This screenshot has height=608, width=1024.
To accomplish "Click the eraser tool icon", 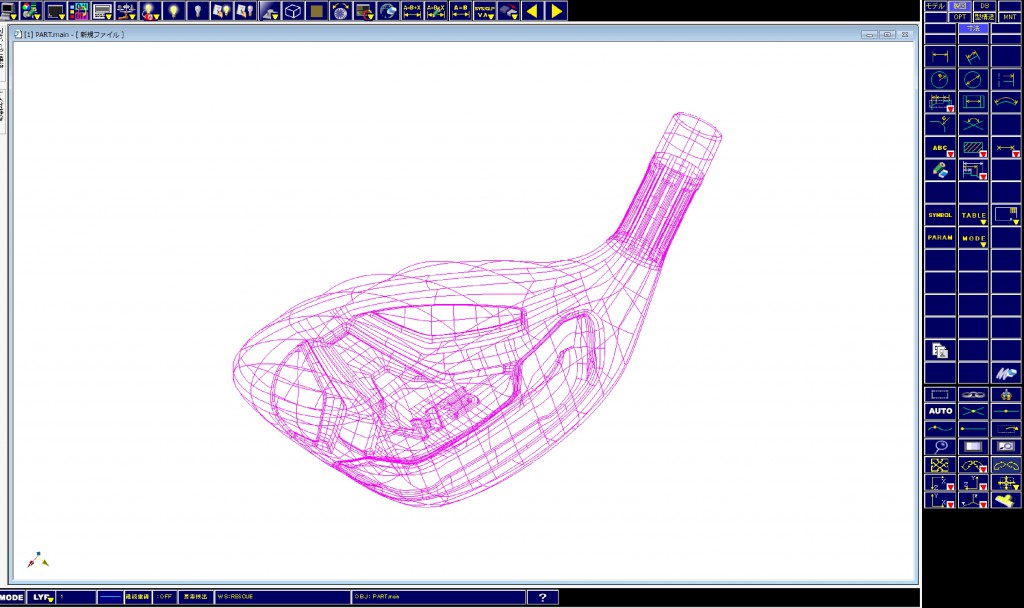I will 938,169.
